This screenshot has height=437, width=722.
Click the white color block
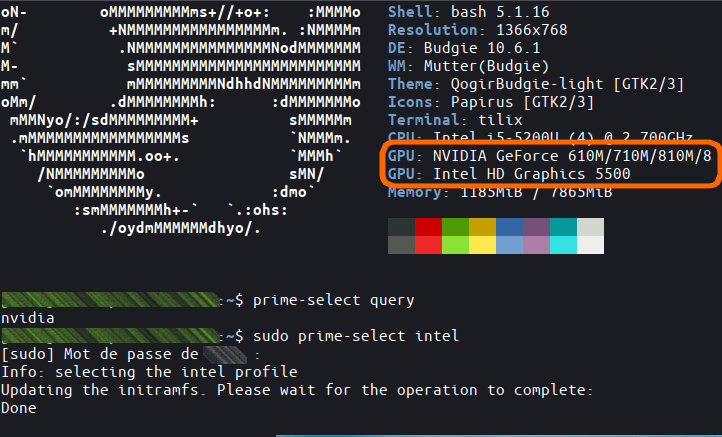(x=591, y=245)
